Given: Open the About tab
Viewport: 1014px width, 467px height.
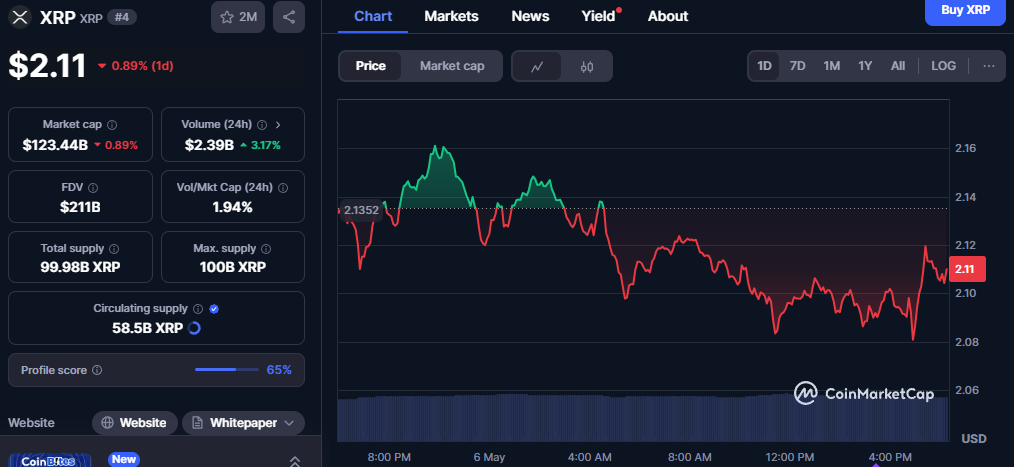Looking at the screenshot, I should coord(668,16).
